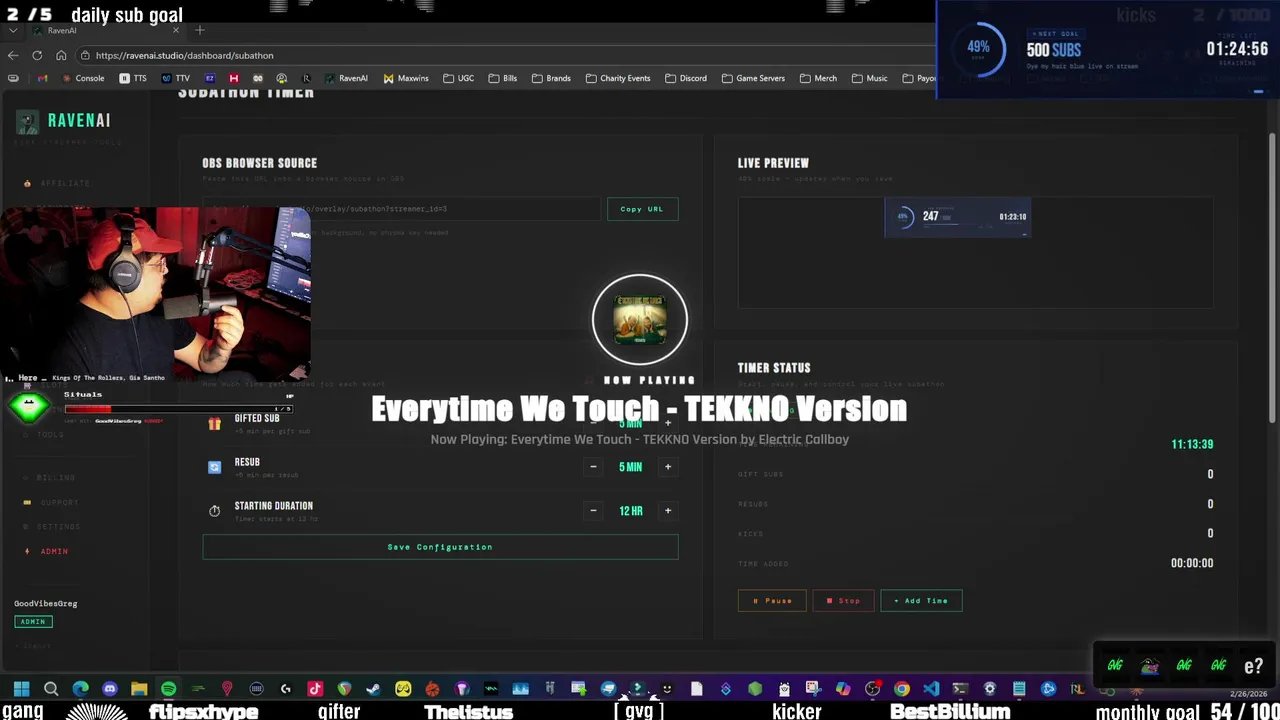Screen dimensions: 1280x720
Task: Click the 11:13:39 timer value
Action: tap(1192, 444)
